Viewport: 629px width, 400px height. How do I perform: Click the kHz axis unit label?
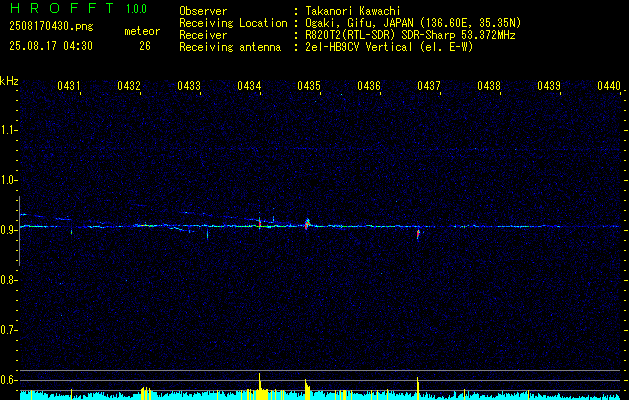click(9, 81)
